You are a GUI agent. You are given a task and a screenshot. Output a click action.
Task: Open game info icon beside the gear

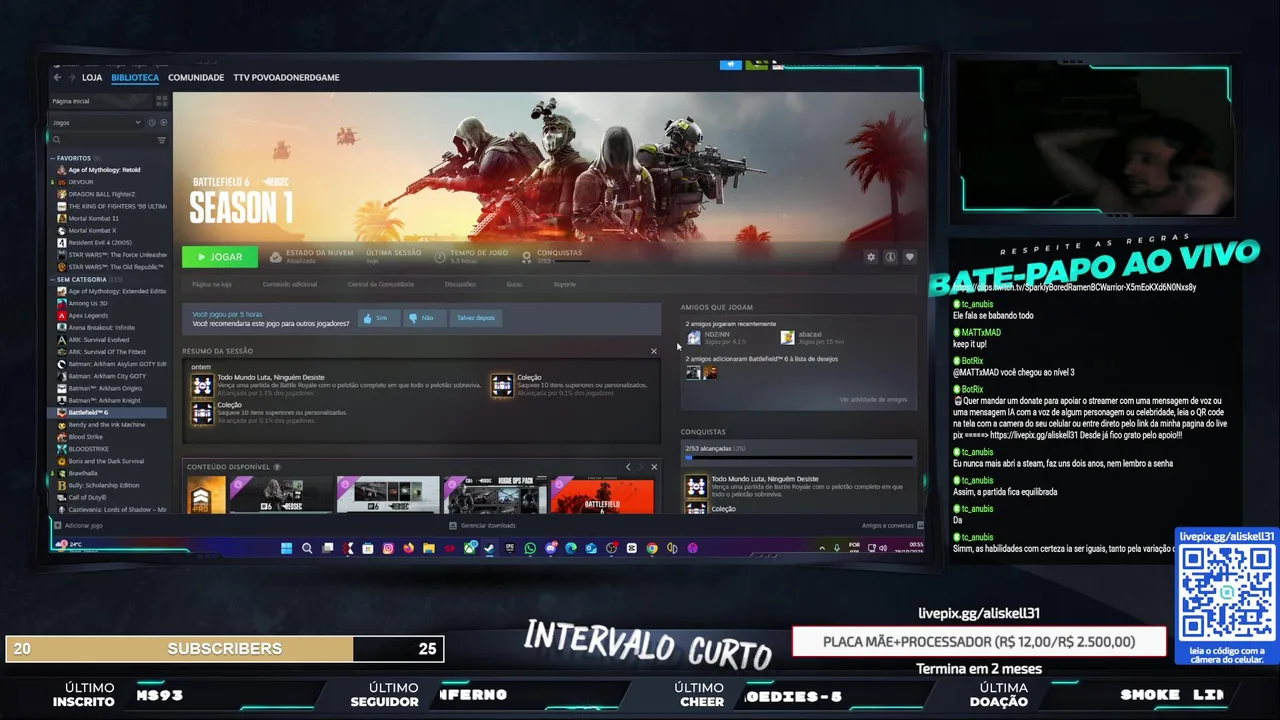click(890, 257)
